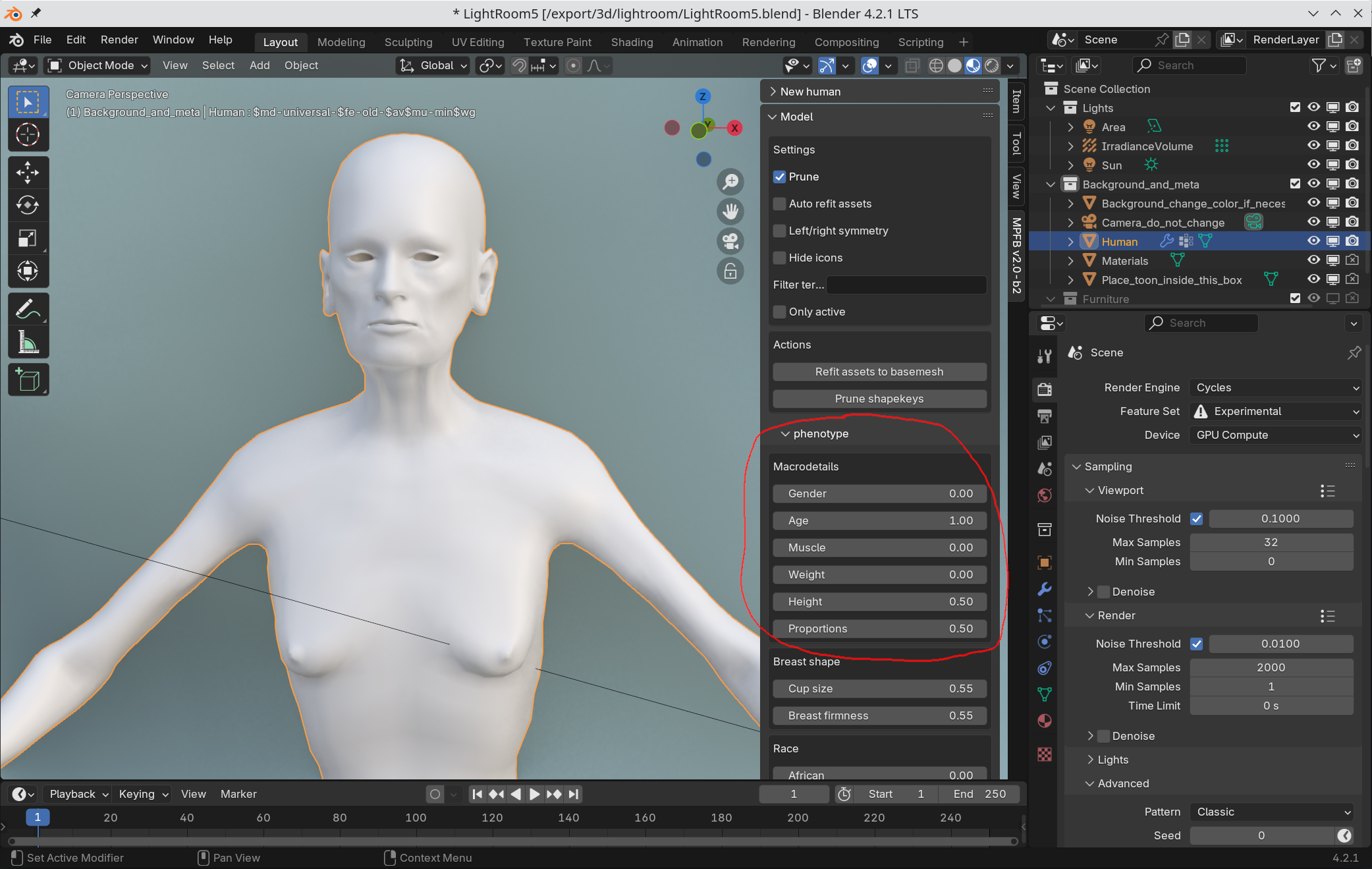Open the Physics properties icon
The height and width of the screenshot is (869, 1372).
1045,642
